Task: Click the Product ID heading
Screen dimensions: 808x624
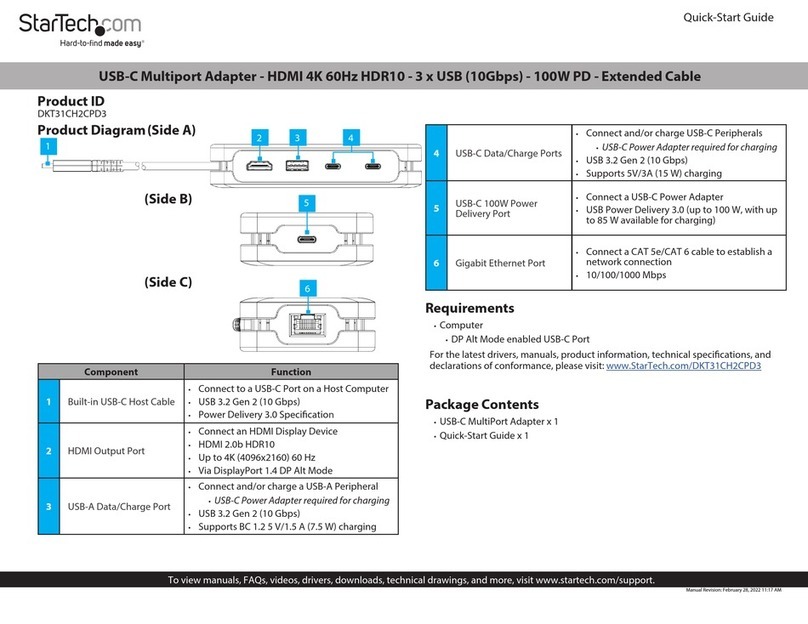Action: tap(71, 101)
